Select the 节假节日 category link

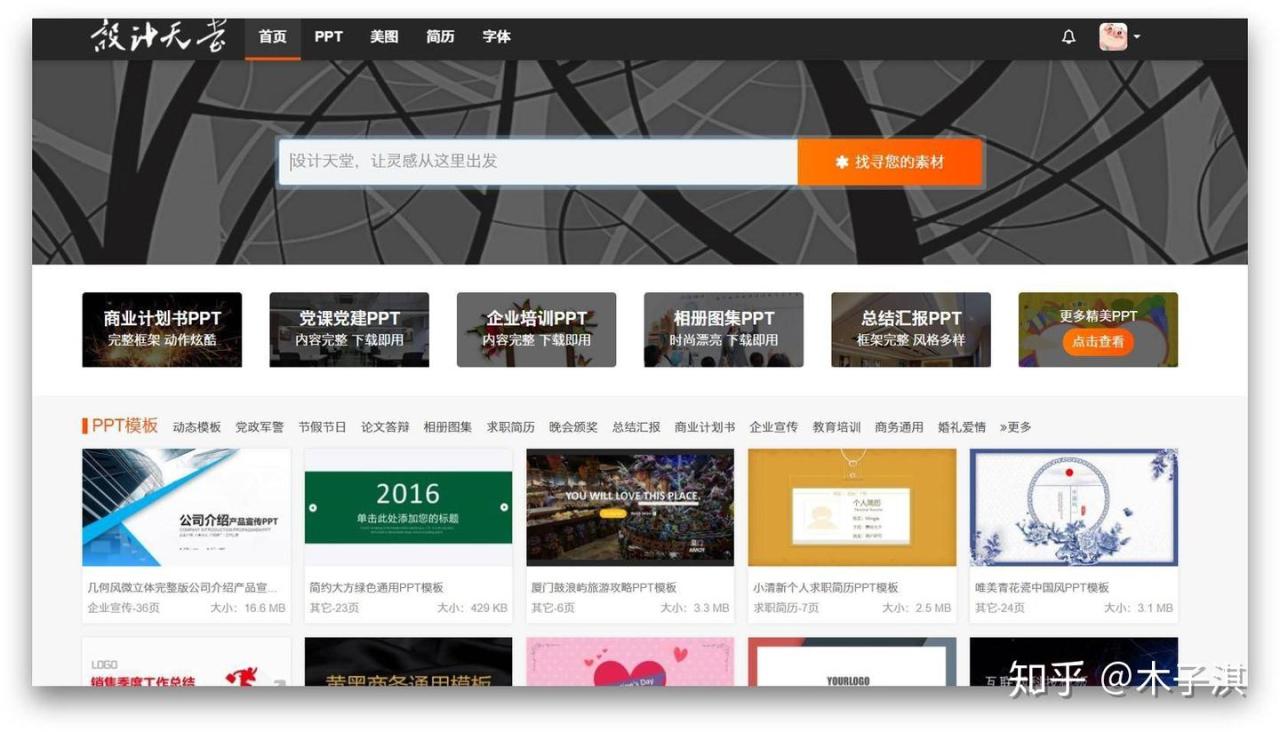(322, 427)
